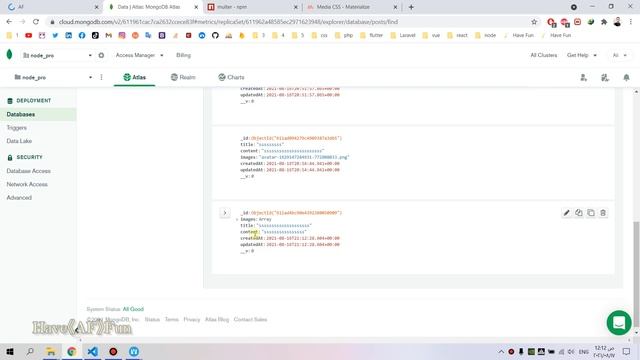
Task: Open the Twitter bookmark
Action: pyautogui.click(x=55, y=36)
